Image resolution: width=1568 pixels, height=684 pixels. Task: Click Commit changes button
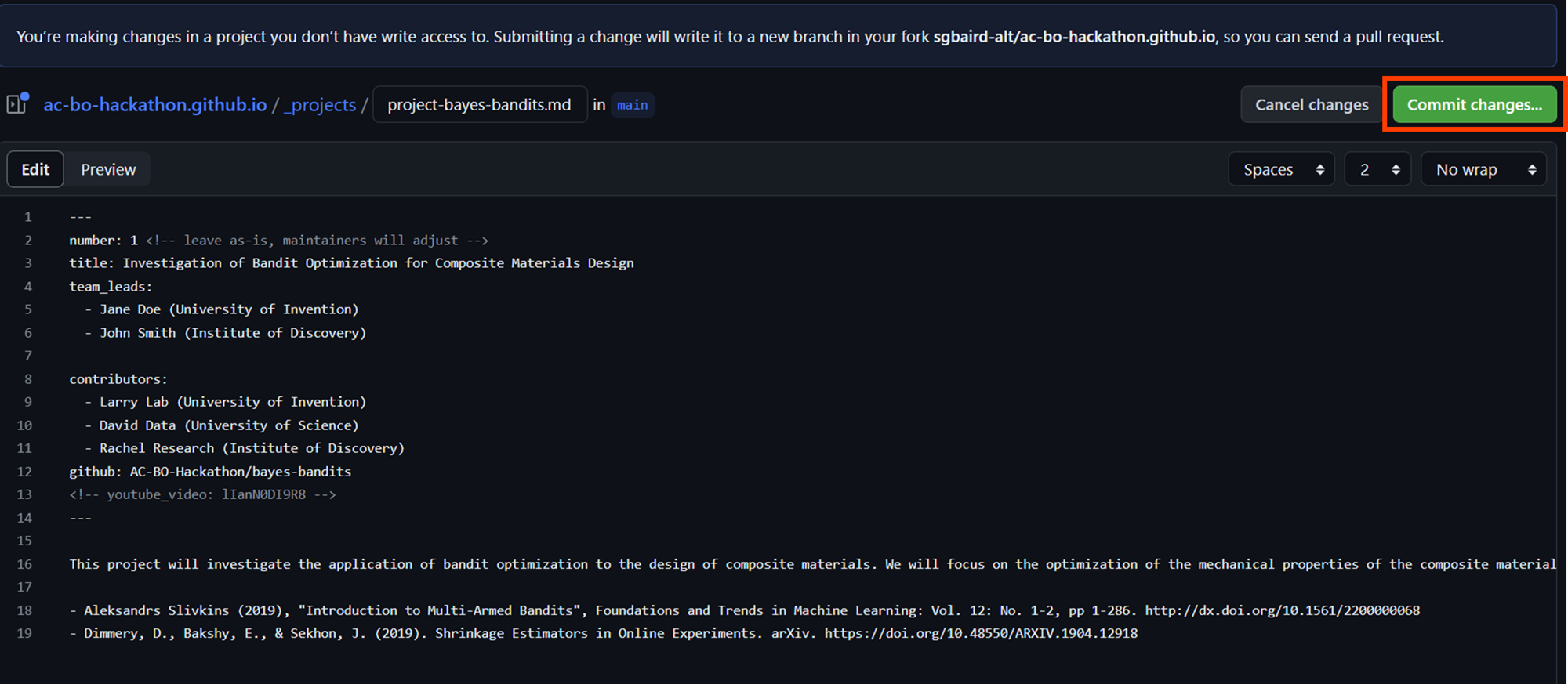1474,105
